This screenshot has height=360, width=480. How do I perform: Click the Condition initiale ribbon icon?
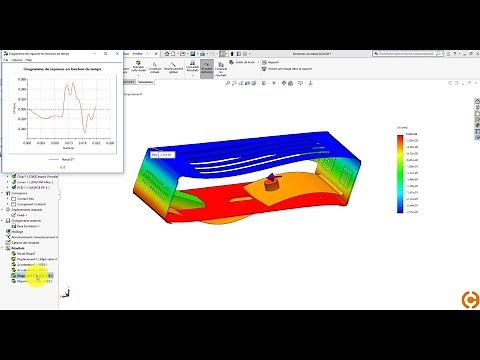(155, 67)
